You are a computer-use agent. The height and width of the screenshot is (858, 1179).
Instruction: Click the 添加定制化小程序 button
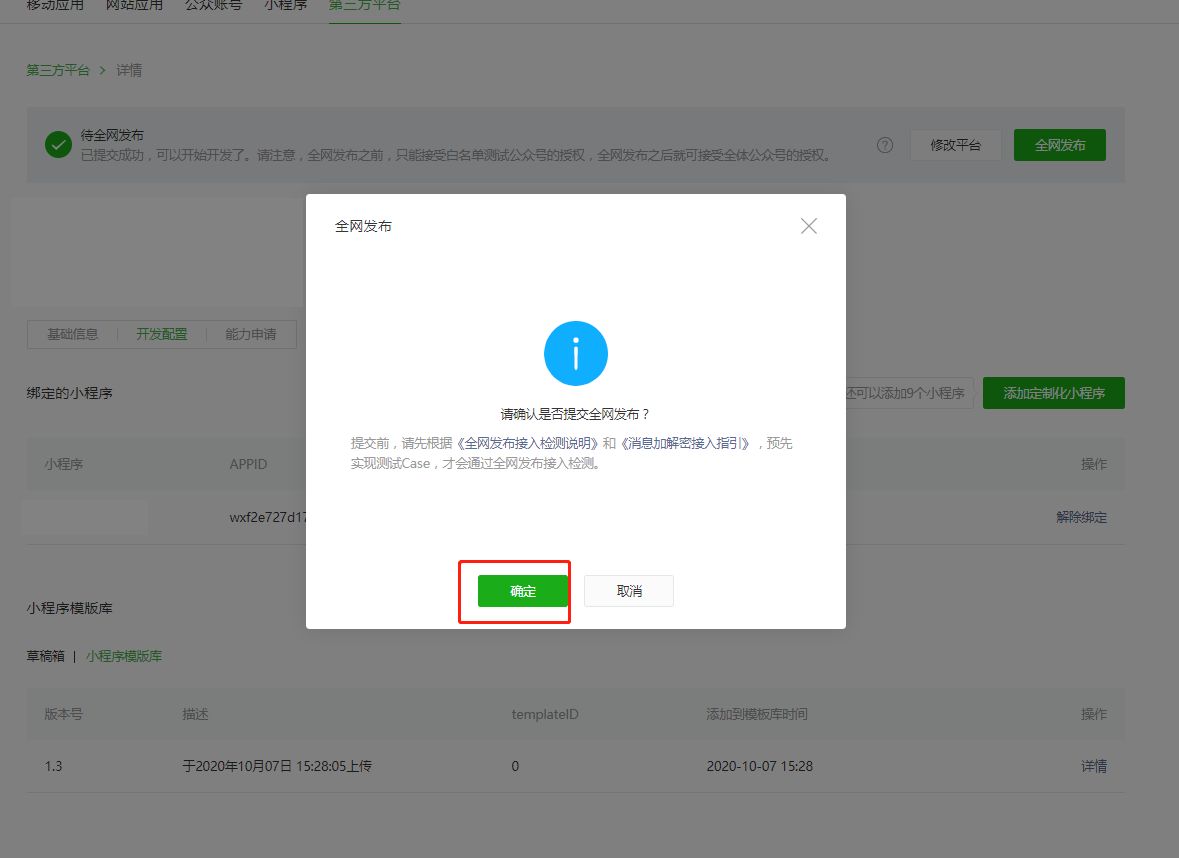1053,393
